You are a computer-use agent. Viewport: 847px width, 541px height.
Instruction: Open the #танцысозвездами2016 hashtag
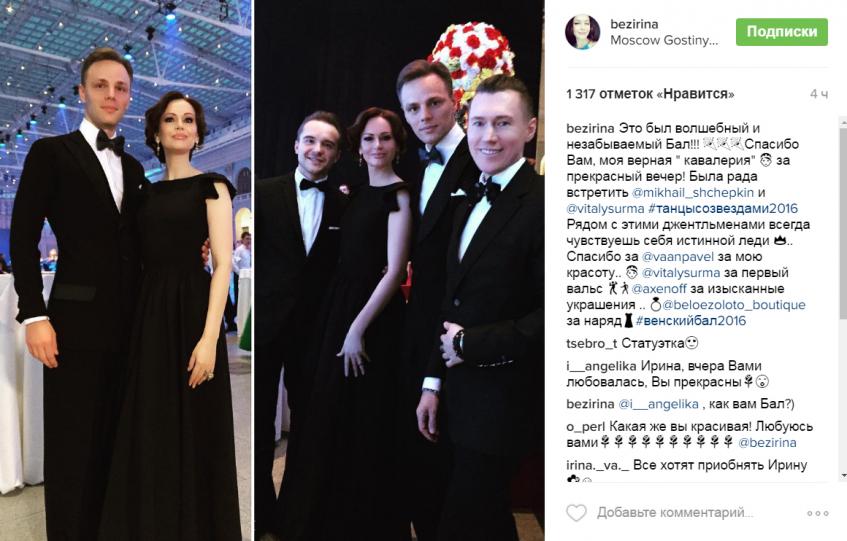click(723, 208)
